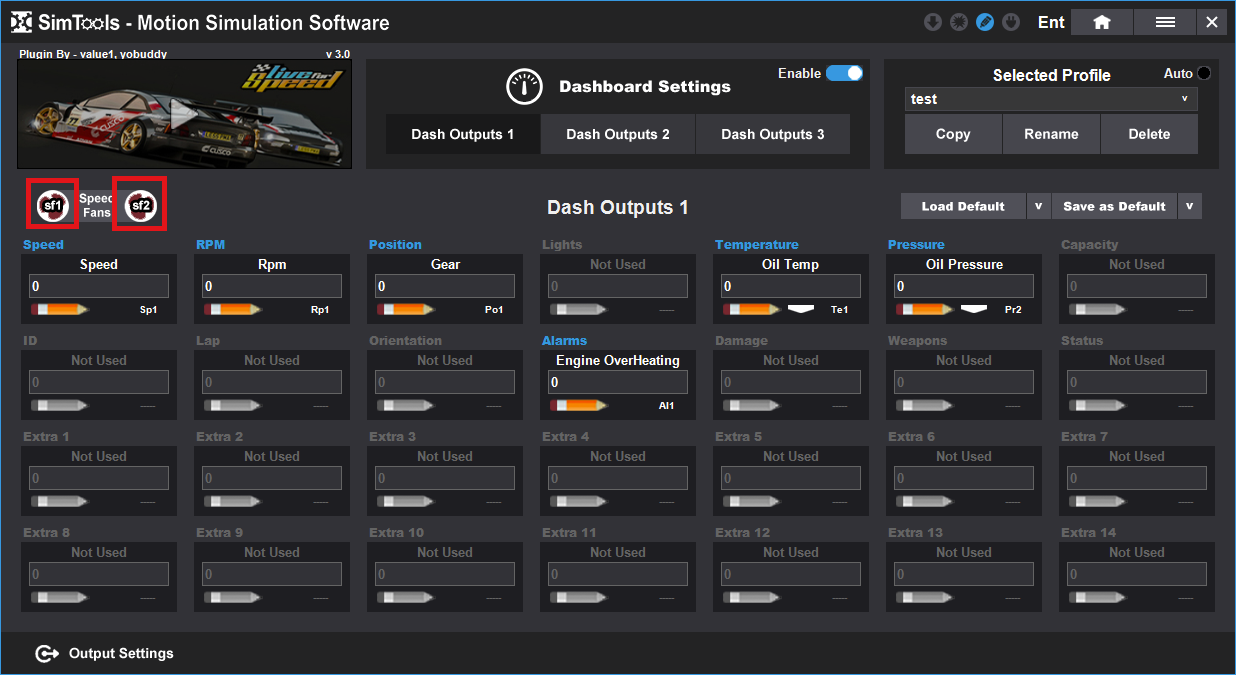This screenshot has width=1236, height=675.
Task: Click the Home icon in title bar
Action: pyautogui.click(x=1101, y=22)
